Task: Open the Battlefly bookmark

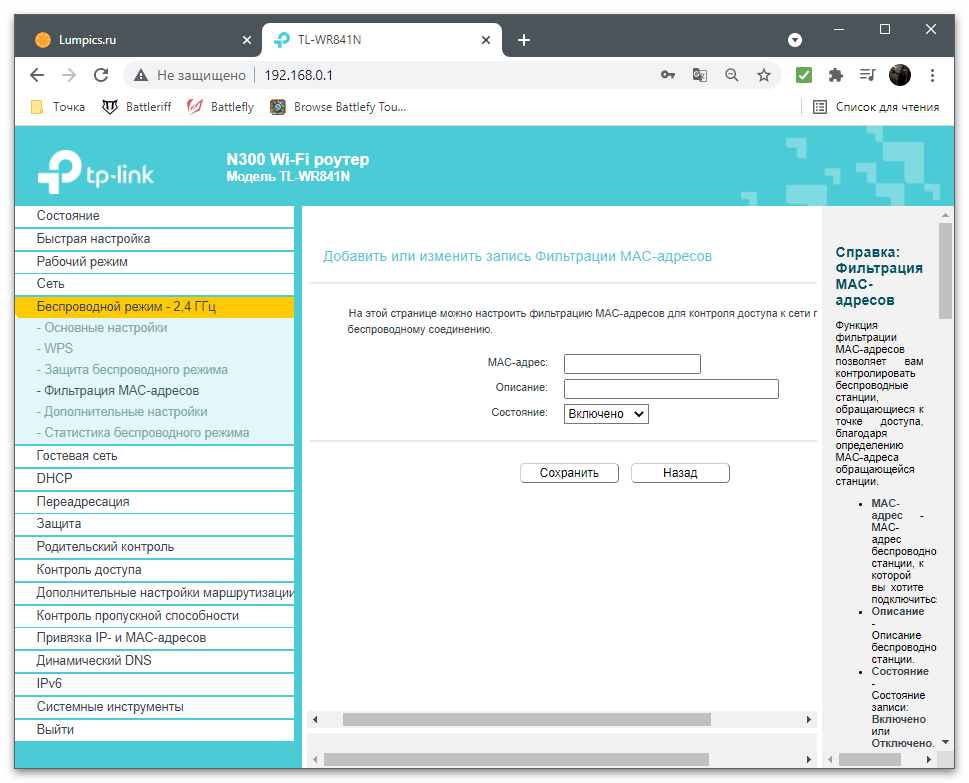Action: pos(220,107)
